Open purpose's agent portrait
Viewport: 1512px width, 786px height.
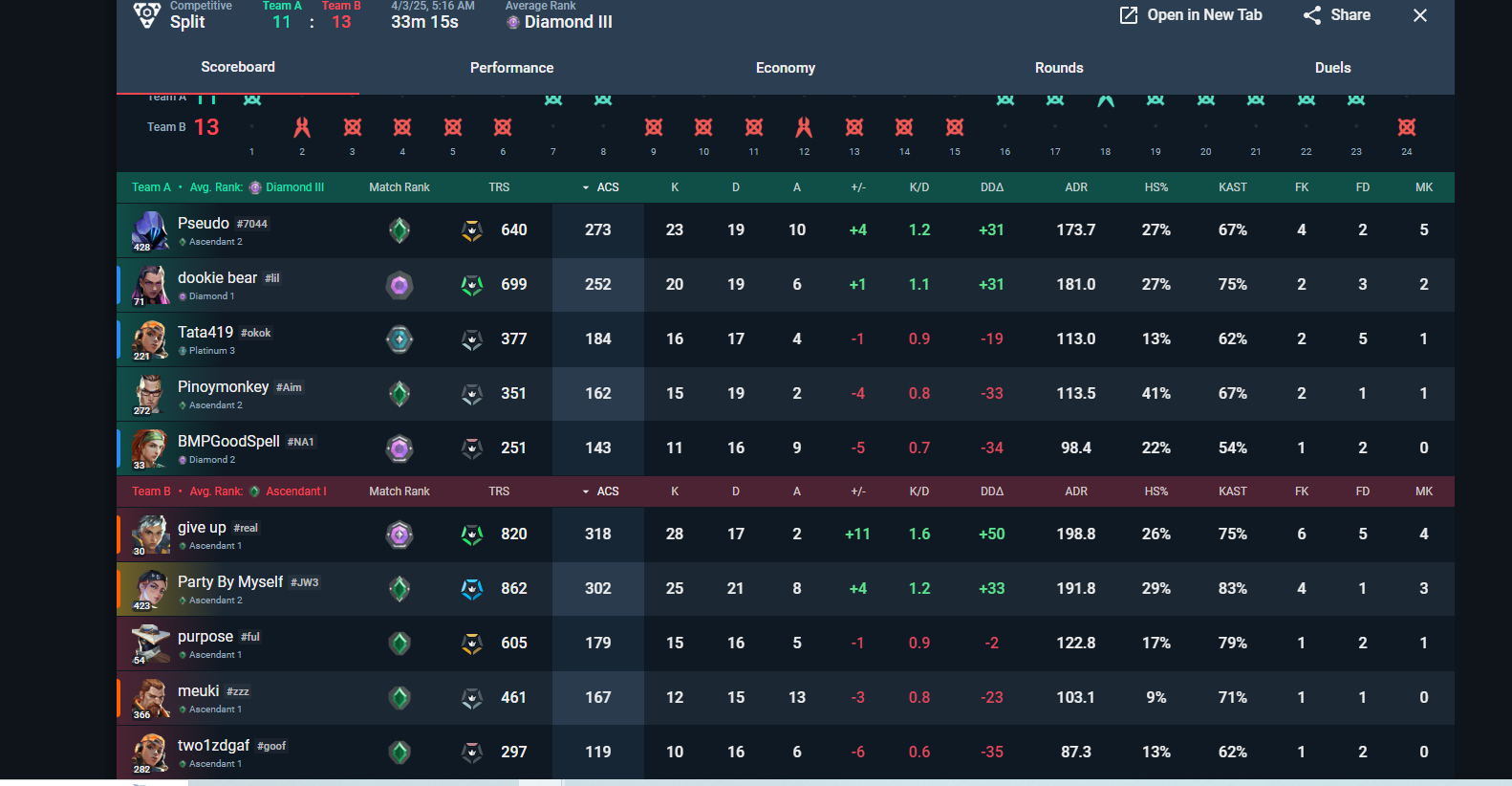pos(150,644)
